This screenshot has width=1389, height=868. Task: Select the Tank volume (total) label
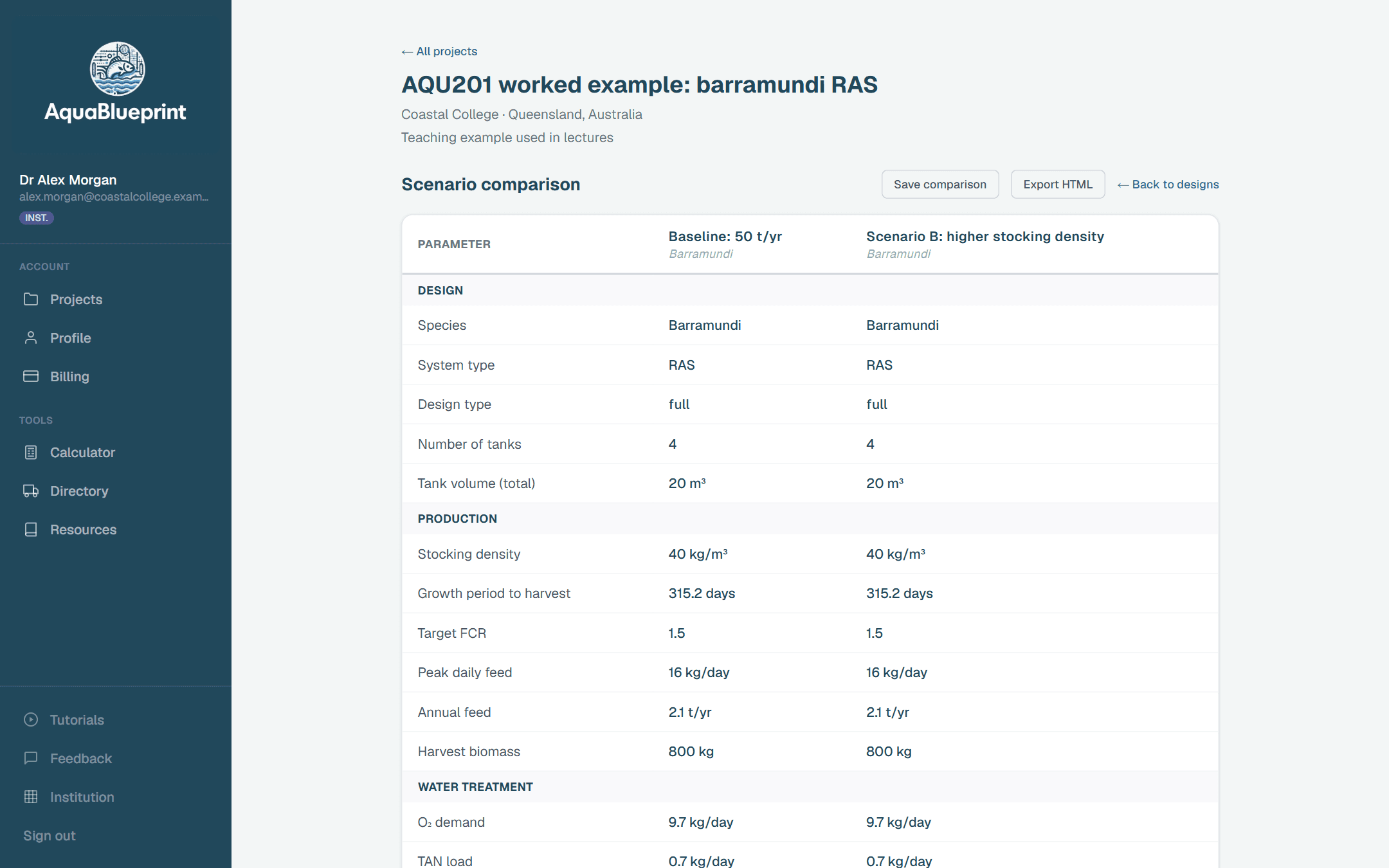(x=477, y=484)
